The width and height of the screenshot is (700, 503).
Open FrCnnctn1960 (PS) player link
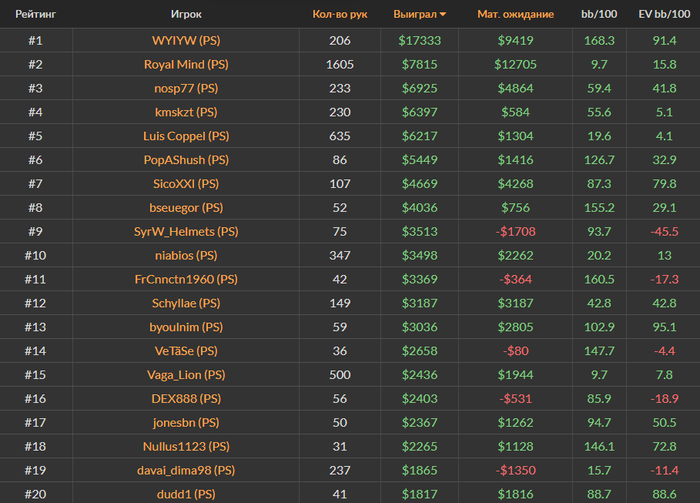click(x=186, y=279)
